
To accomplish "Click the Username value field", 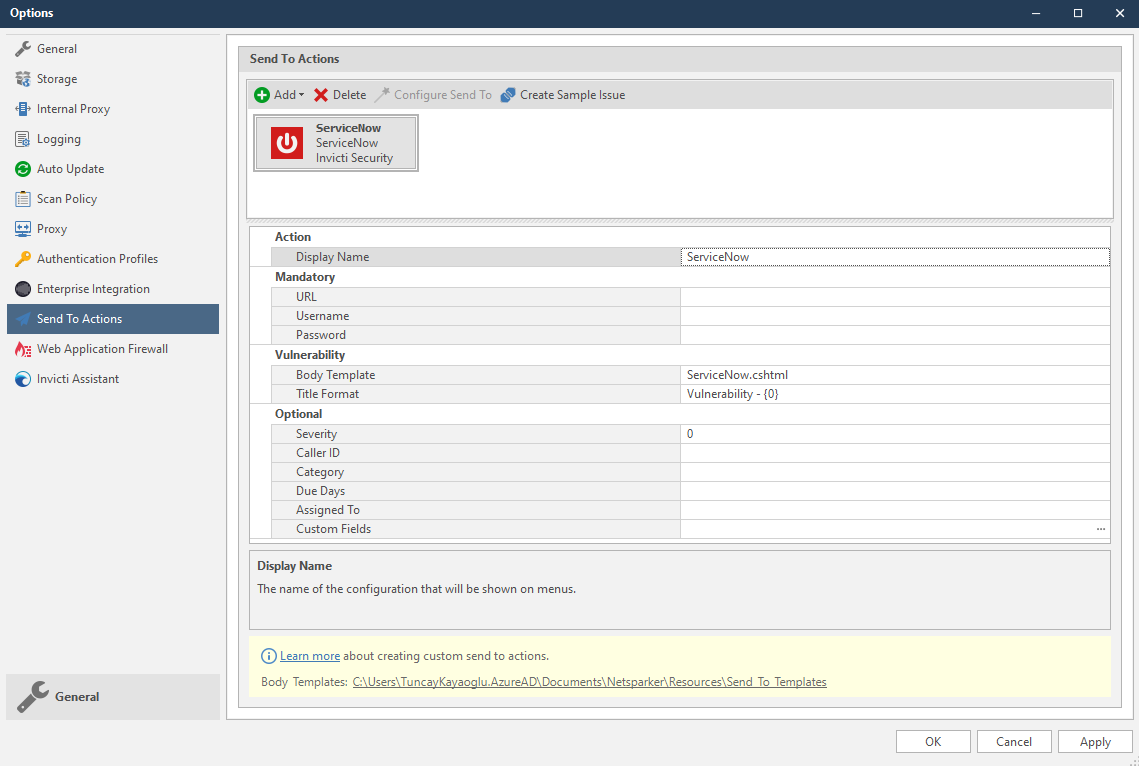I will [895, 316].
